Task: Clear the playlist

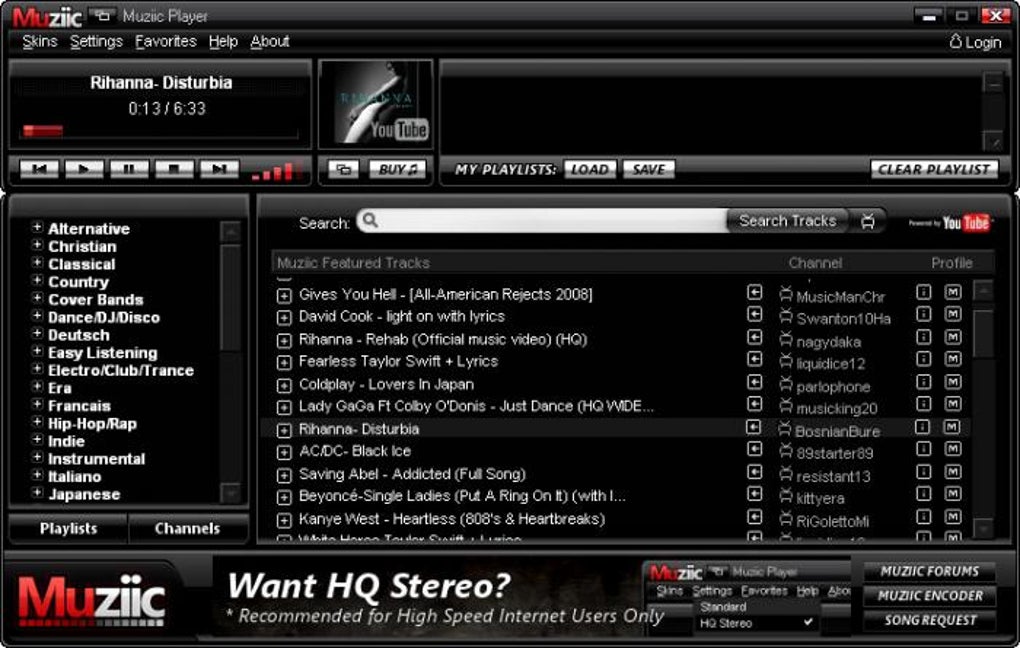Action: (933, 169)
